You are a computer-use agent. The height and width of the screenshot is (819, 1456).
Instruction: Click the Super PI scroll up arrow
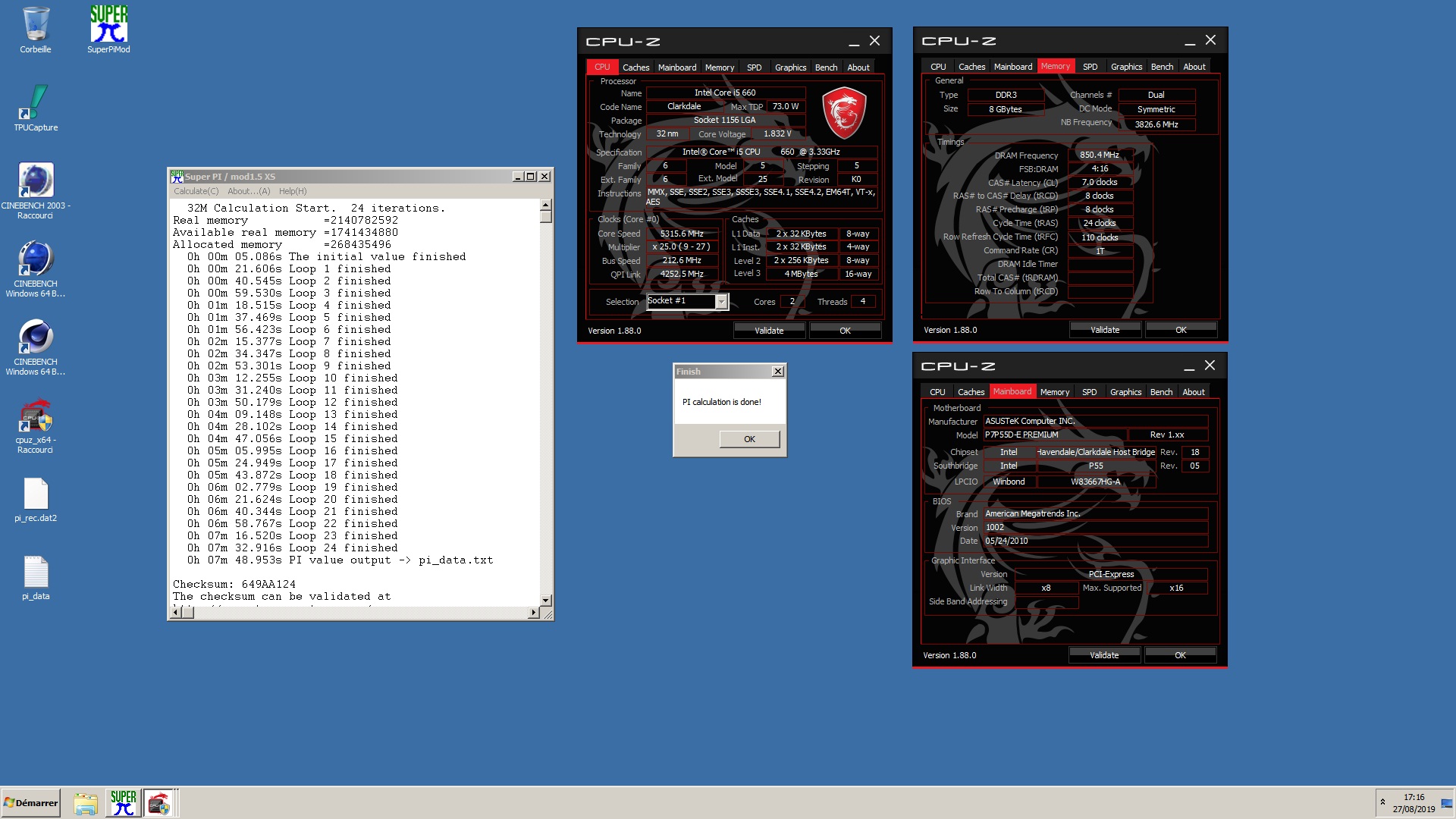[x=545, y=205]
